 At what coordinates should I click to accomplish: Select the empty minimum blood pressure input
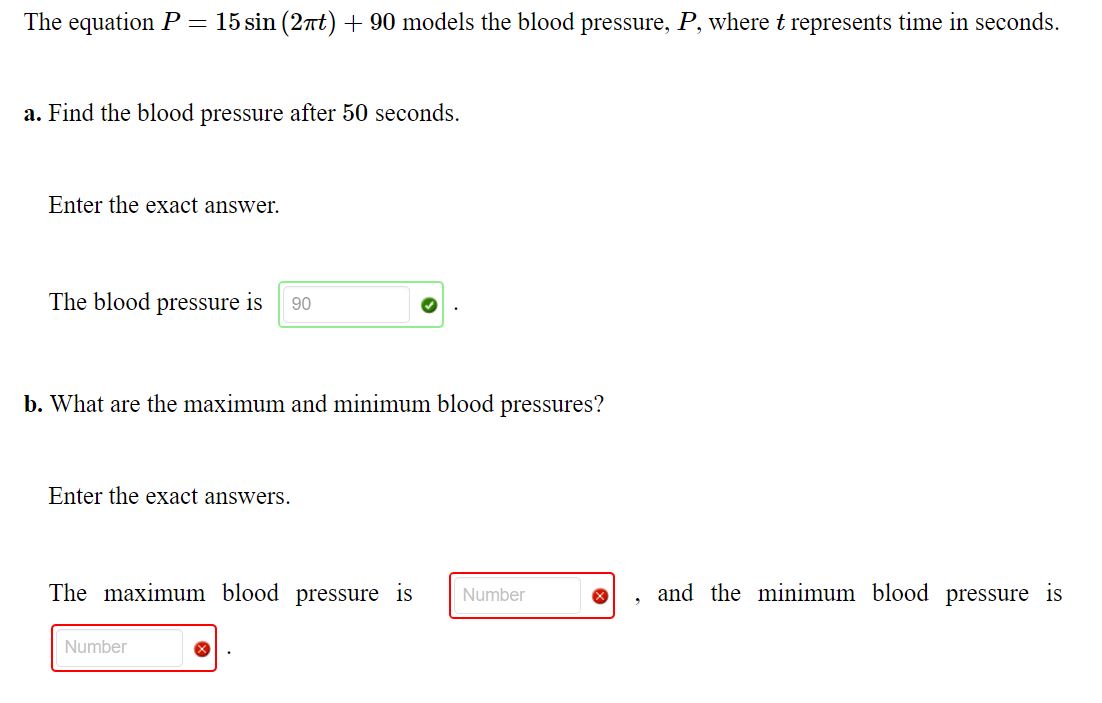tap(120, 648)
